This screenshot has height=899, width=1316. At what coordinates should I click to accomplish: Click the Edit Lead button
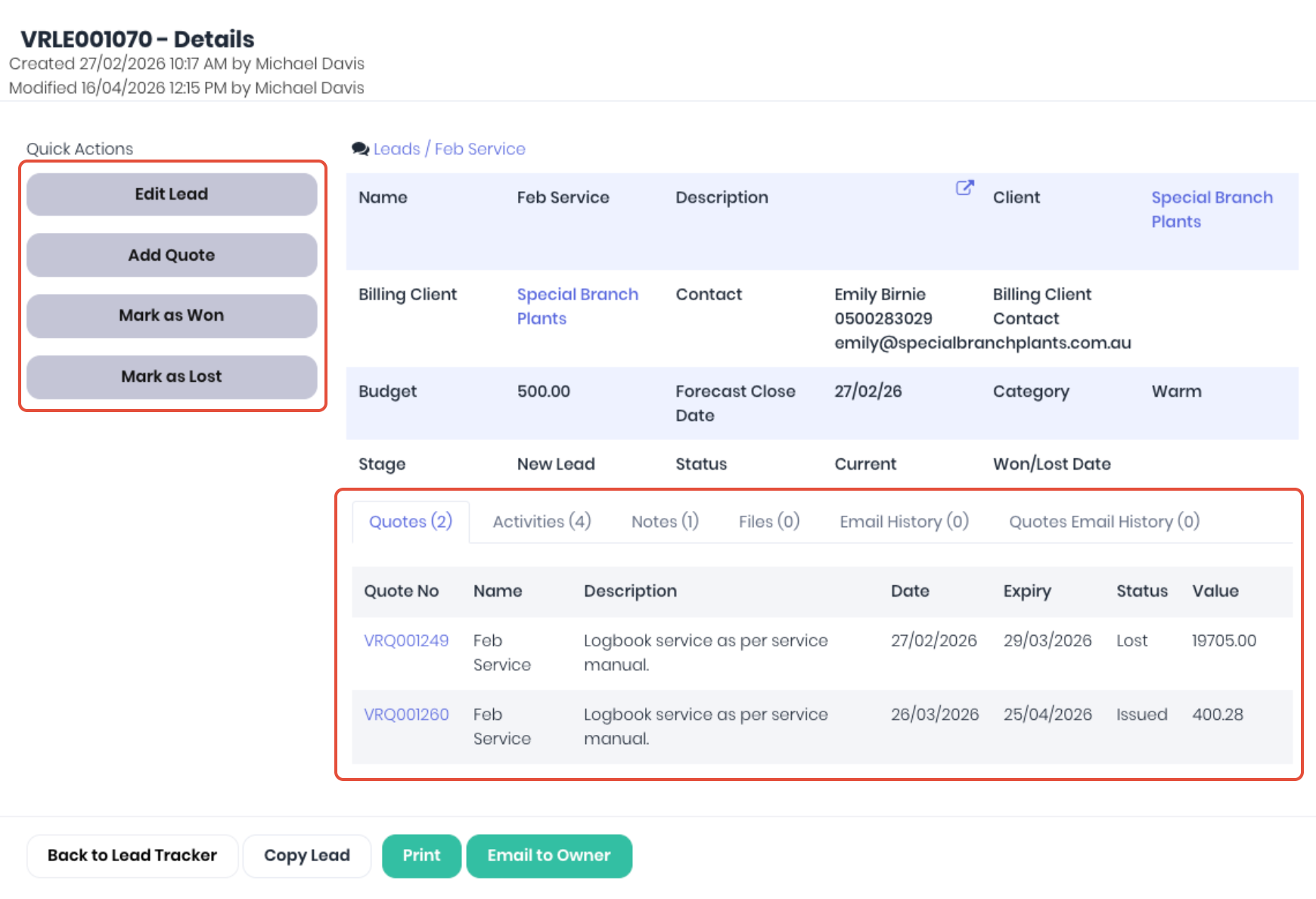pyautogui.click(x=172, y=194)
